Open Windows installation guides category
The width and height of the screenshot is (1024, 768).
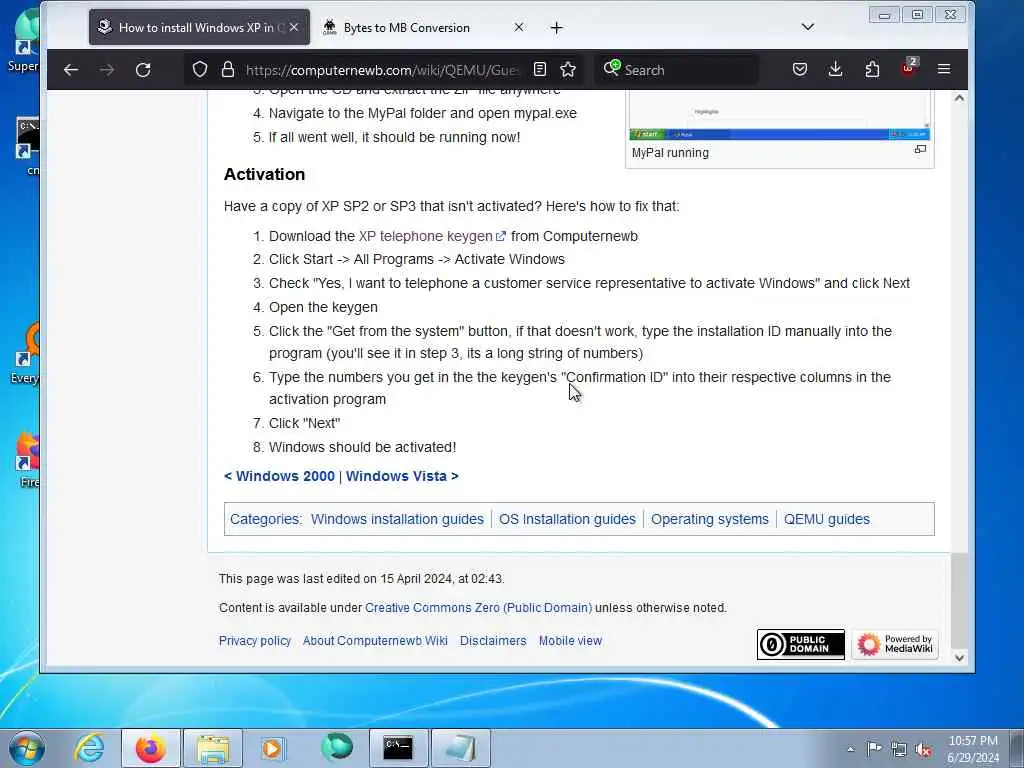pyautogui.click(x=397, y=519)
